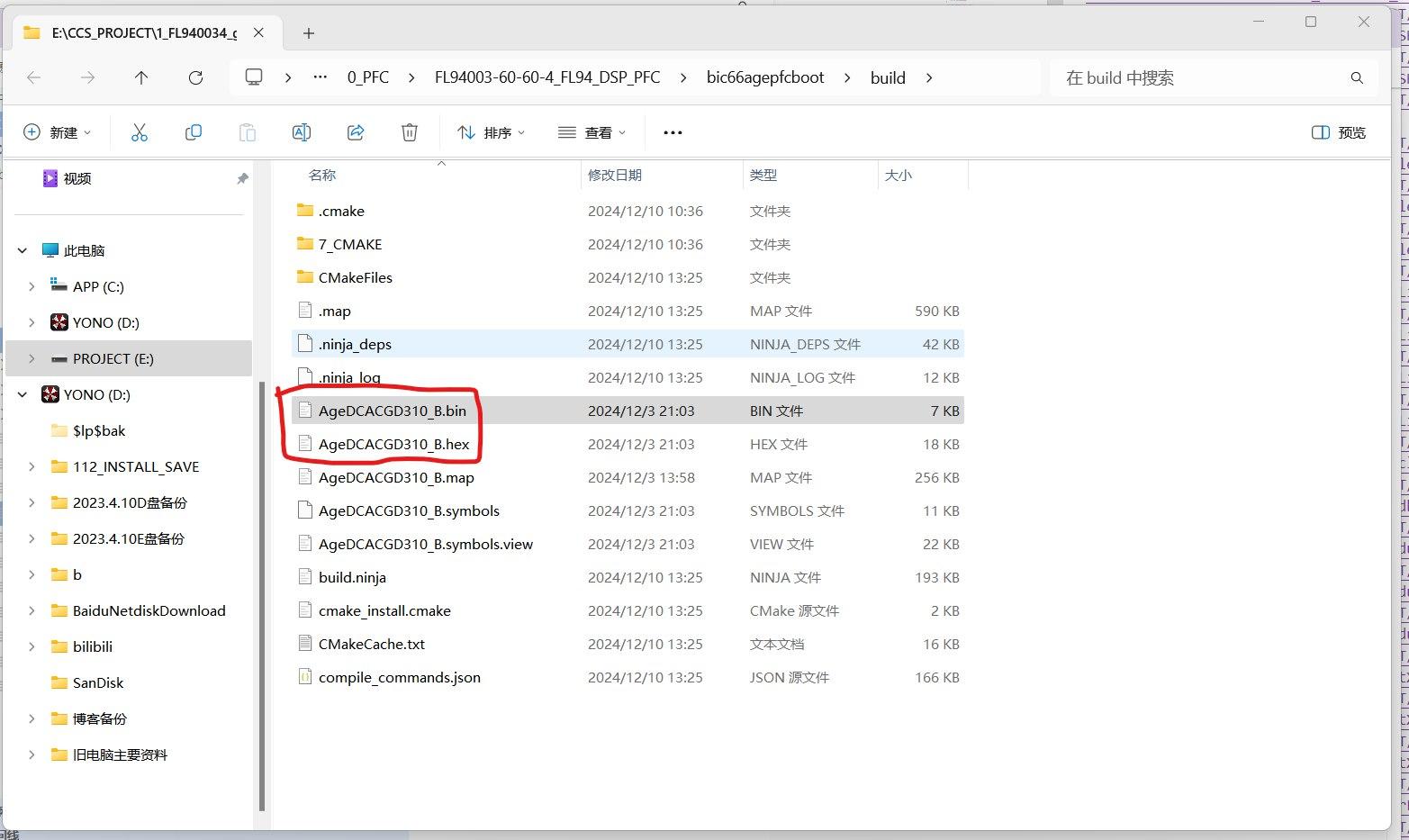Image resolution: width=1409 pixels, height=840 pixels.
Task: Sort files by the date modified column
Action: pos(615,175)
